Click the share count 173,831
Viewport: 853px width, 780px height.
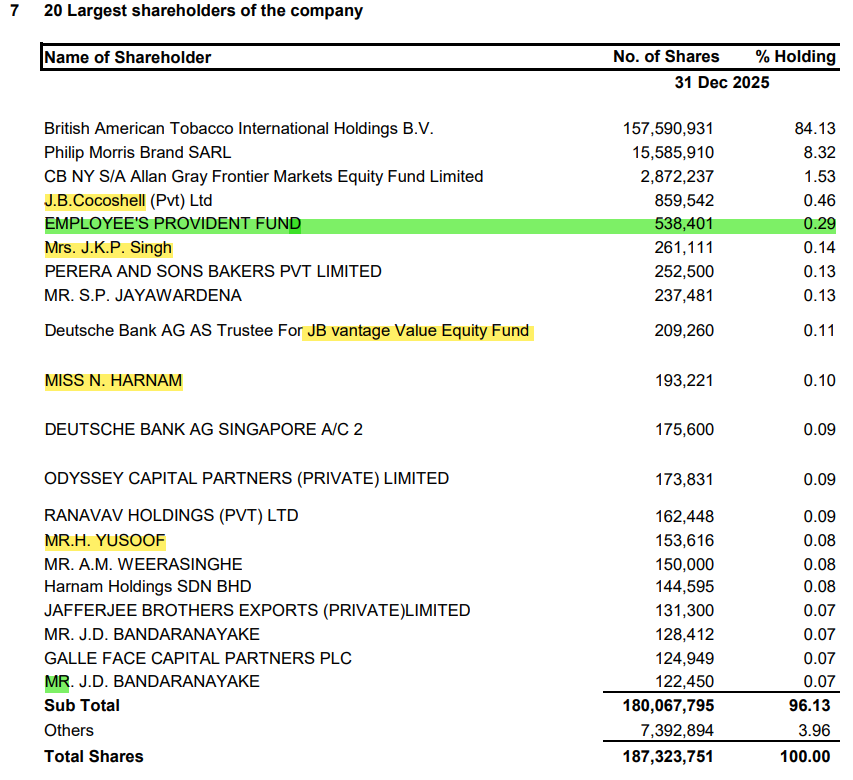[684, 479]
